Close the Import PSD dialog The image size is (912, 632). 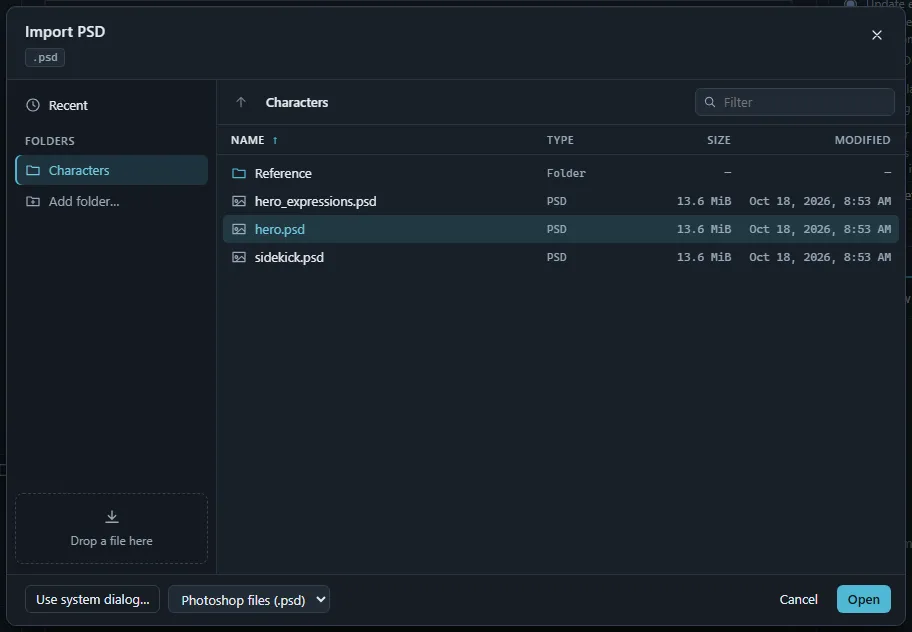877,35
